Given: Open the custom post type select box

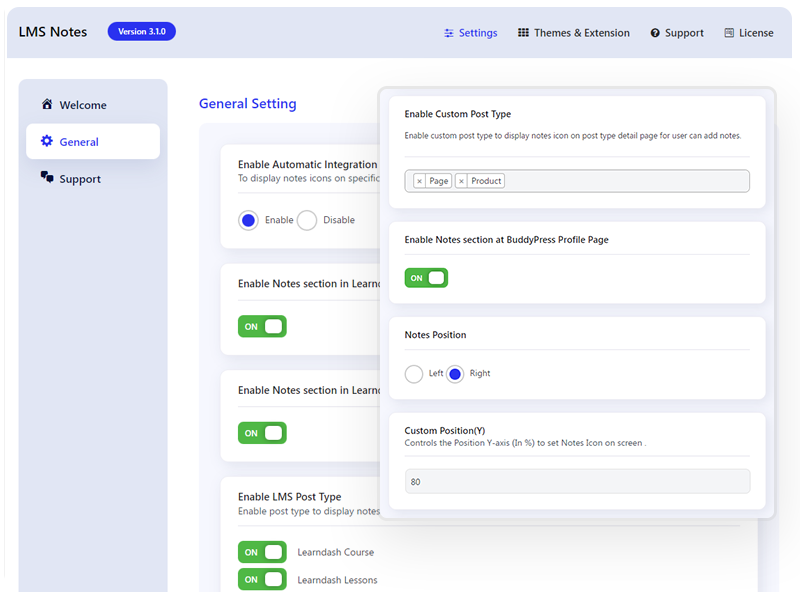Looking at the screenshot, I should point(577,181).
